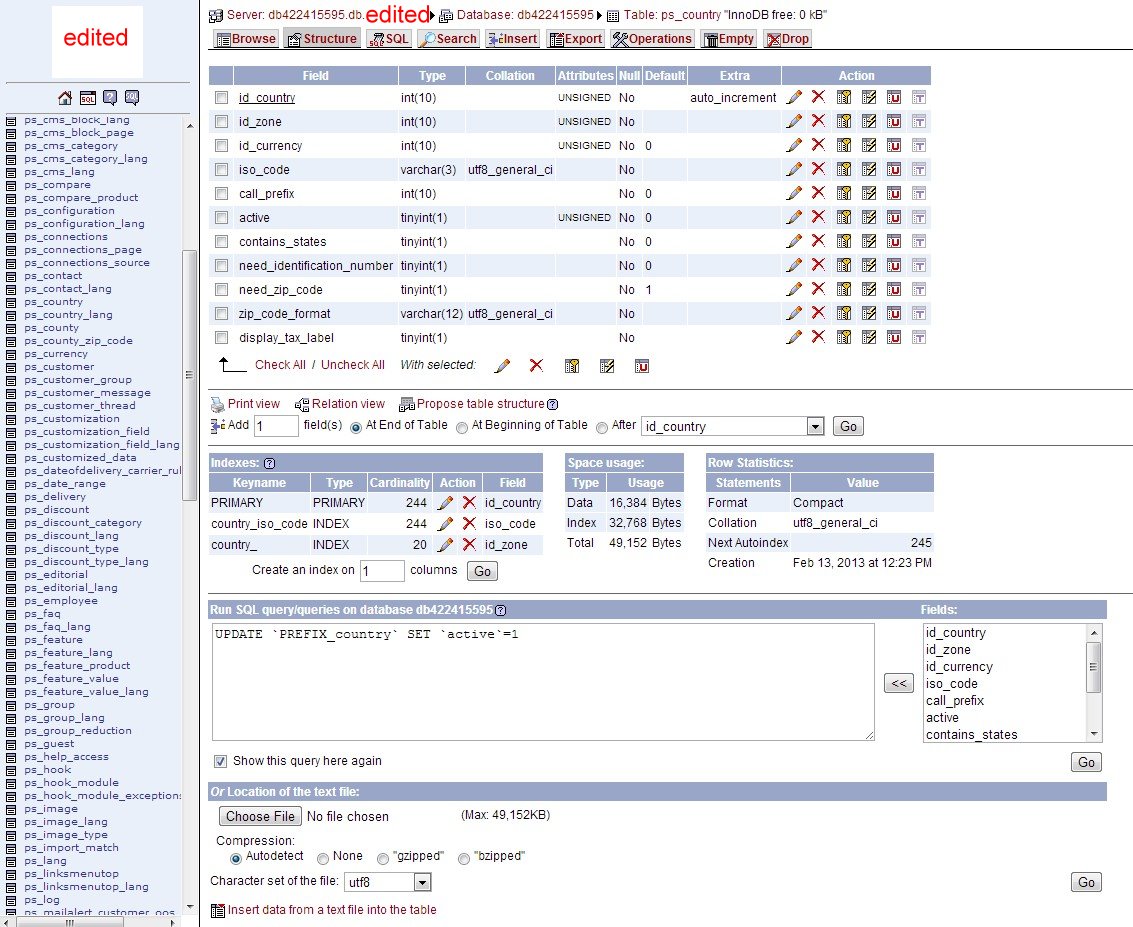The width and height of the screenshot is (1133, 927).
Task: Add unique index to zip_code_format field
Action: 869,314
